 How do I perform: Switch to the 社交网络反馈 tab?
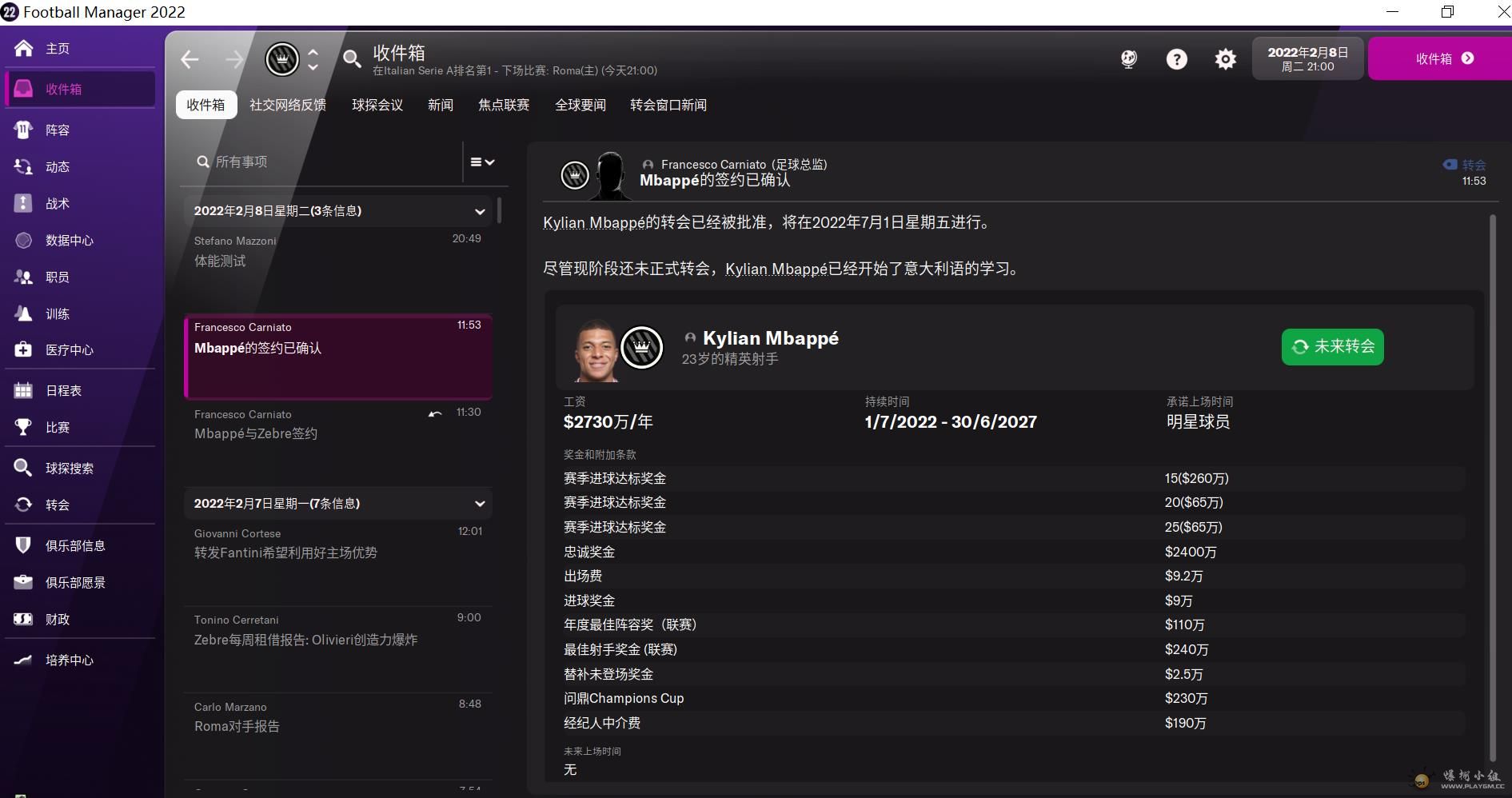tap(288, 105)
